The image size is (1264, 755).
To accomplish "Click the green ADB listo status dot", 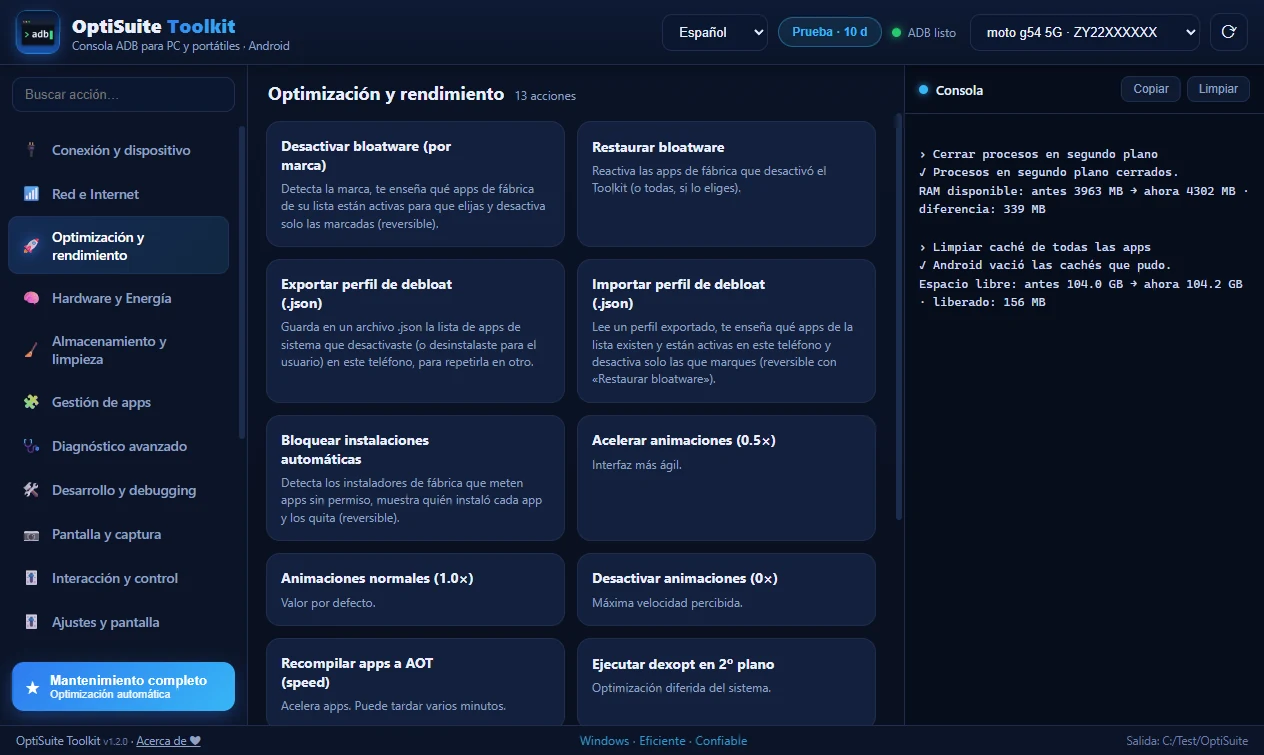I will (x=896, y=33).
